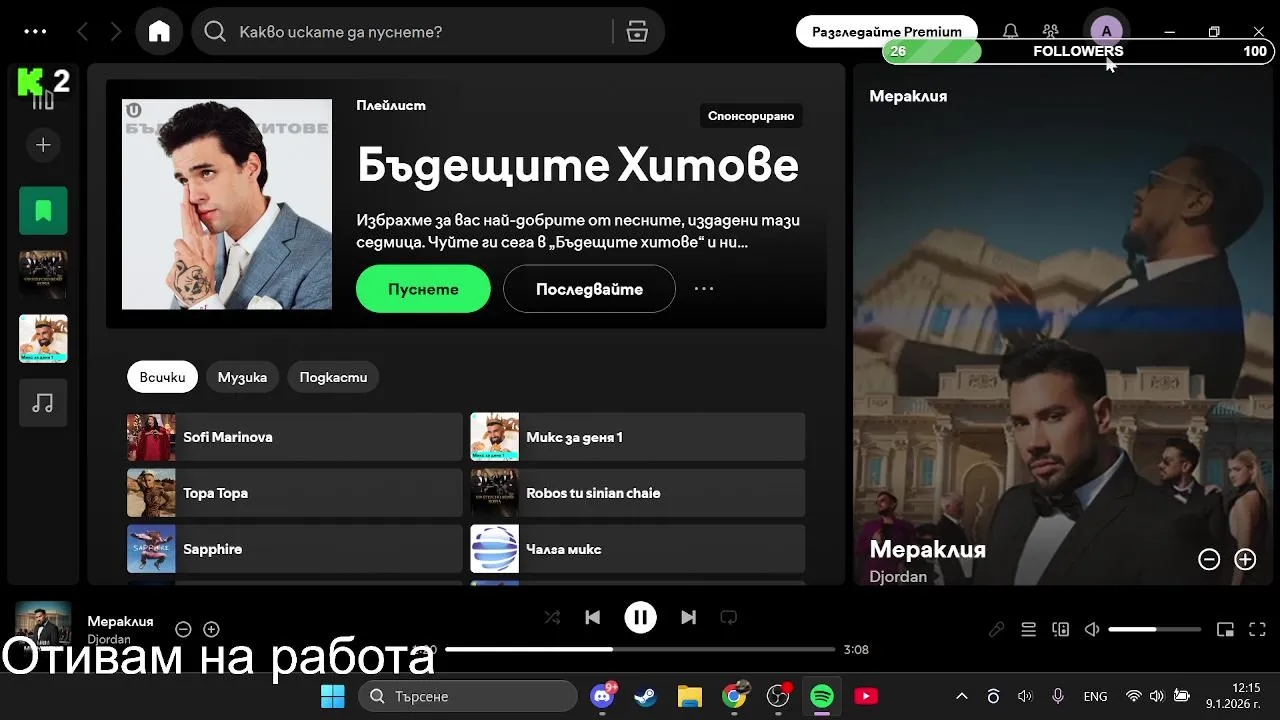Click the plus icon in Now Playing panel
The height and width of the screenshot is (720, 1280).
pos(1245,560)
